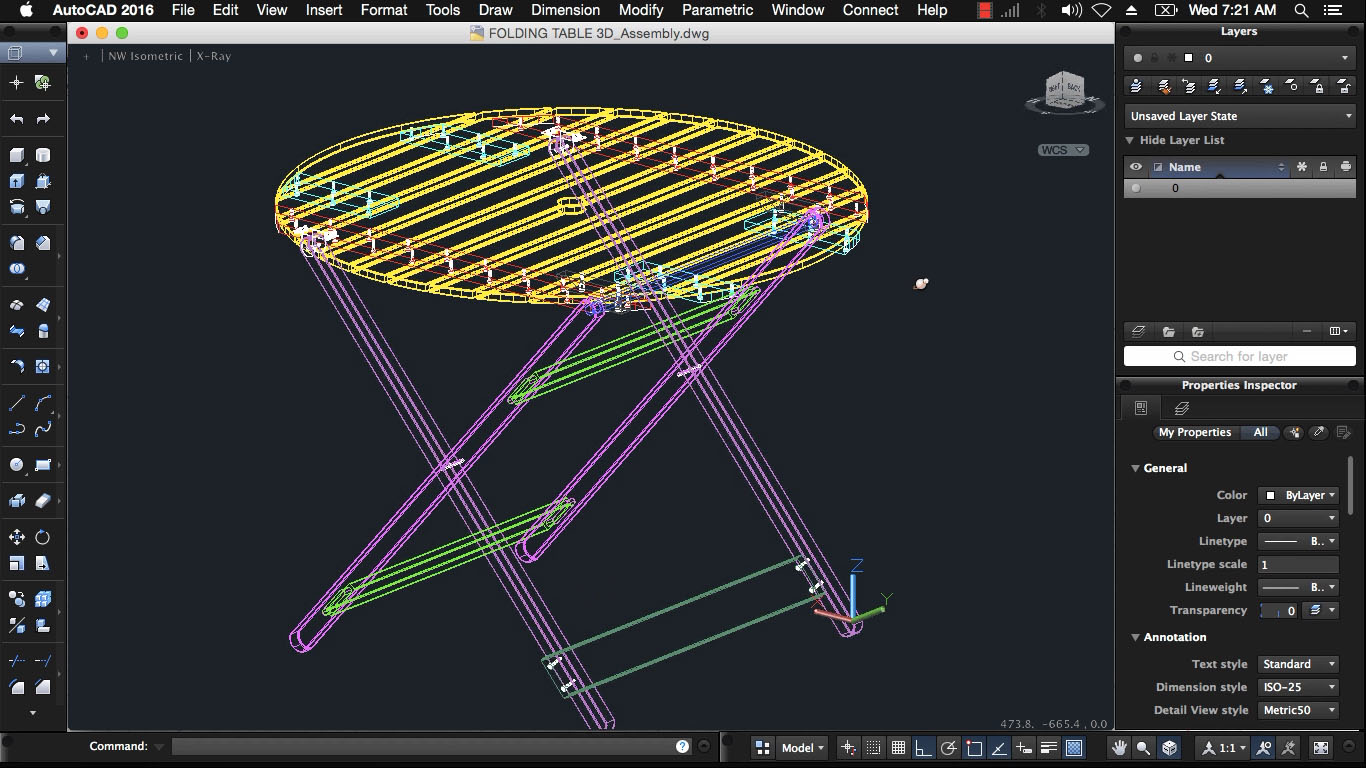Toggle visibility dot of layer 0
This screenshot has width=1366, height=768.
(1135, 188)
